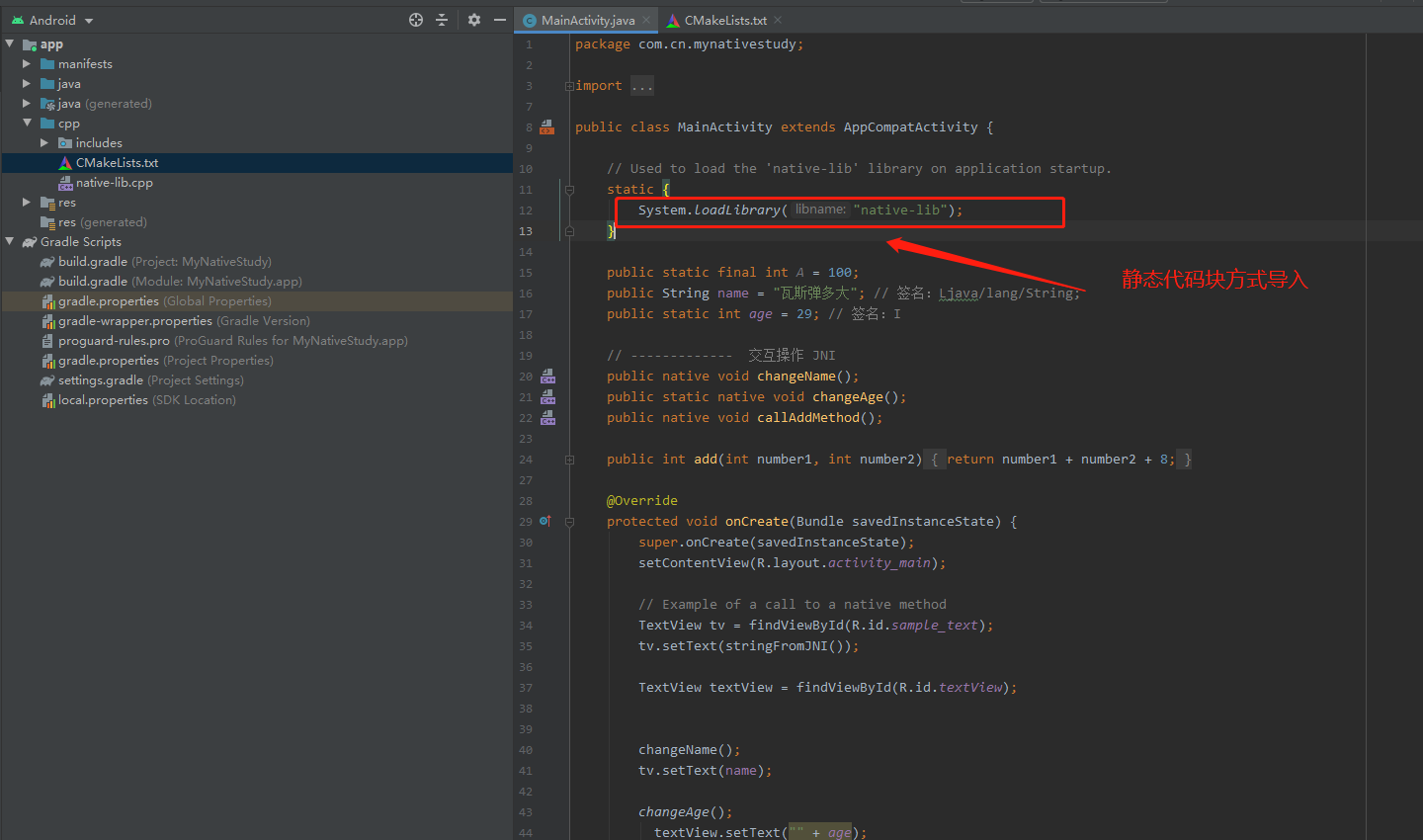Click callAddMethod() declaration
1423x840 pixels.
[815, 417]
